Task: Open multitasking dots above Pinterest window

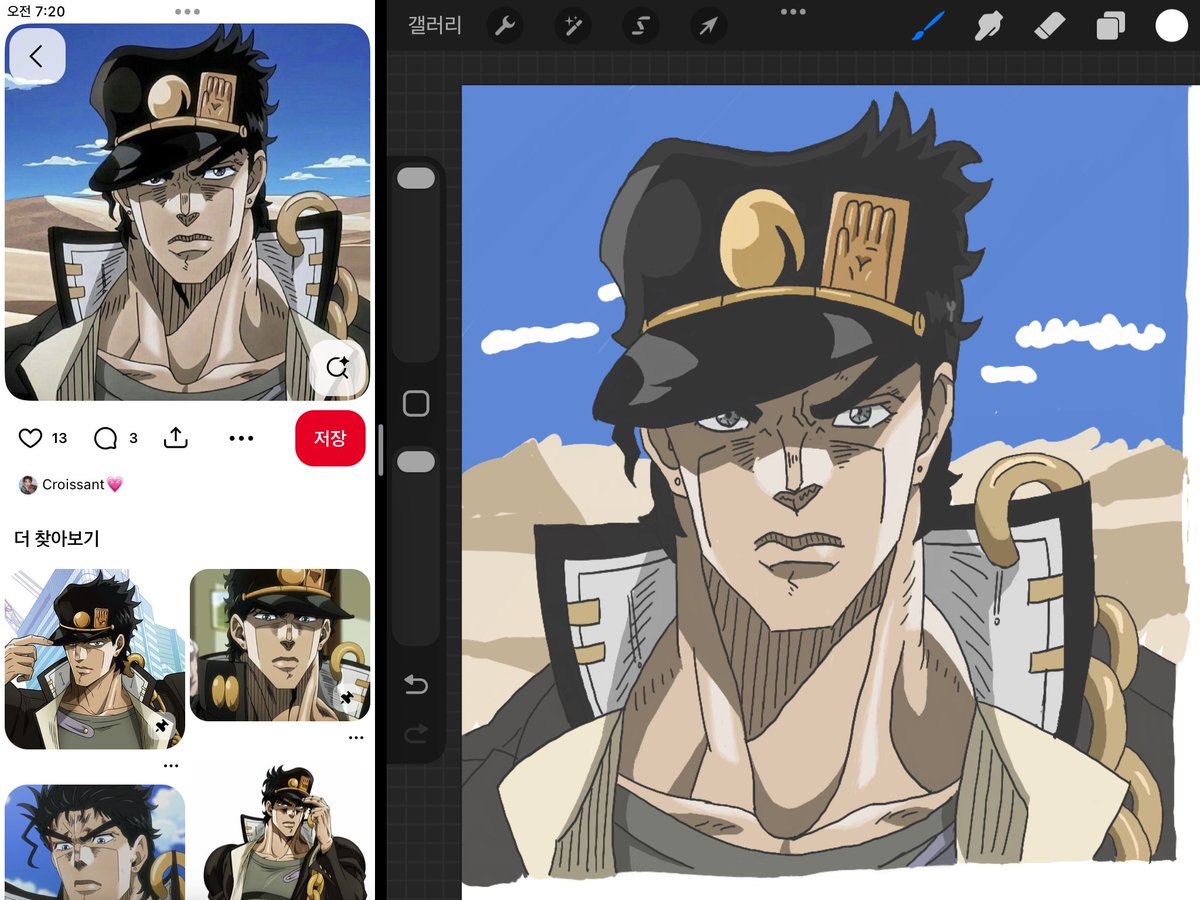Action: pyautogui.click(x=187, y=12)
